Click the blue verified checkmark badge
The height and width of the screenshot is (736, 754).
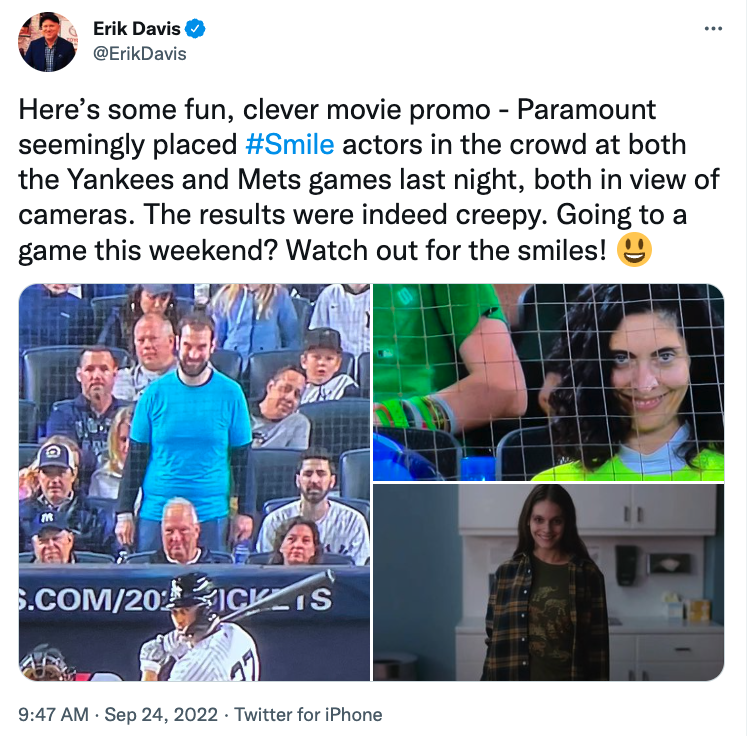[196, 29]
